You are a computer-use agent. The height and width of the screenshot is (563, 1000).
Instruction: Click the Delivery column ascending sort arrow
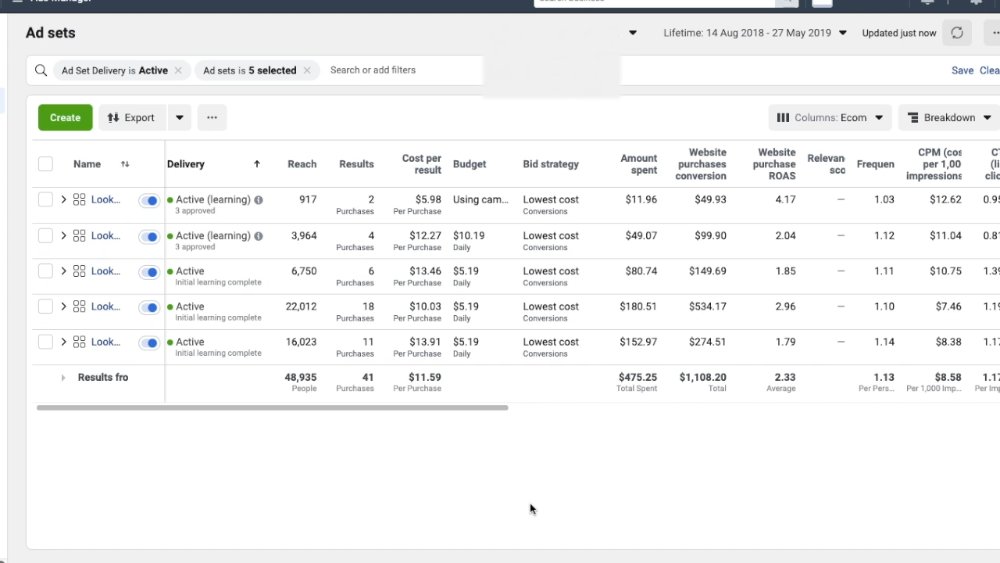tap(257, 164)
